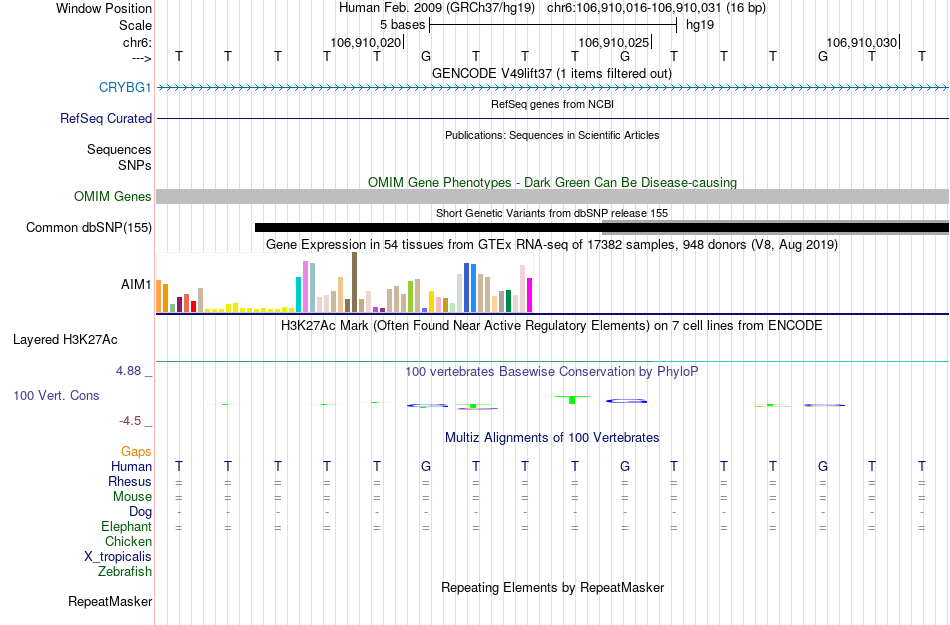Click Repeating Elements by RepeatMasker title
The image size is (950, 625).
[552, 587]
